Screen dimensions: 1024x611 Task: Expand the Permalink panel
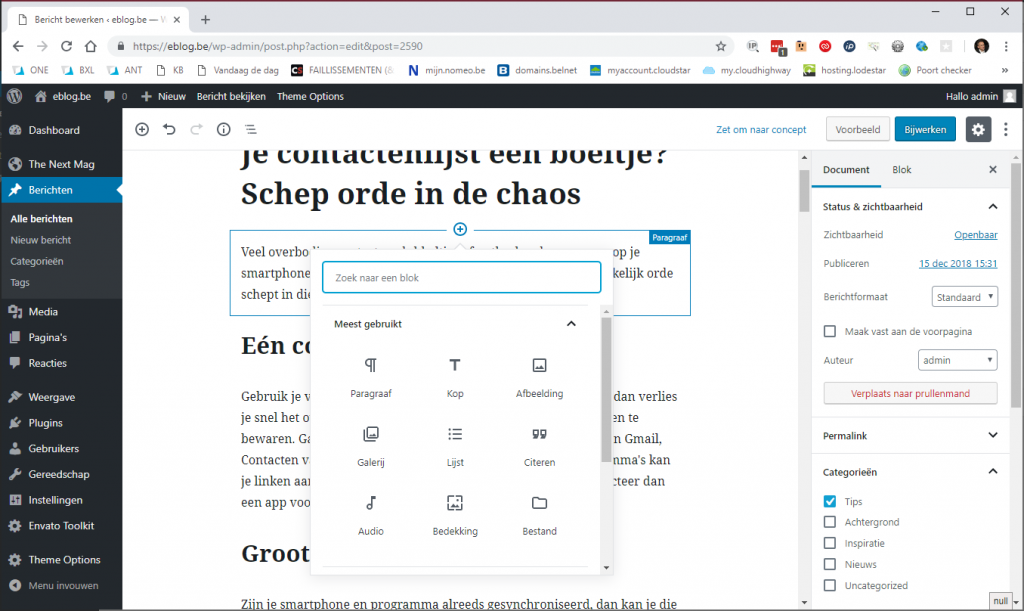click(908, 436)
